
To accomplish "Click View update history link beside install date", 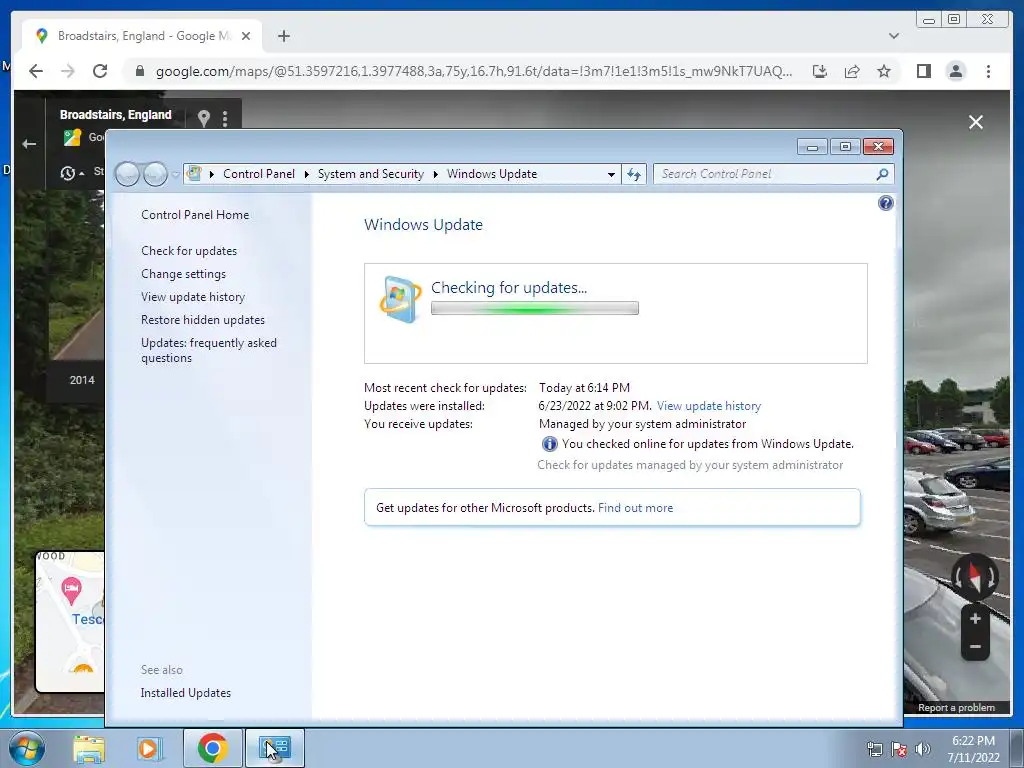I will coord(709,406).
